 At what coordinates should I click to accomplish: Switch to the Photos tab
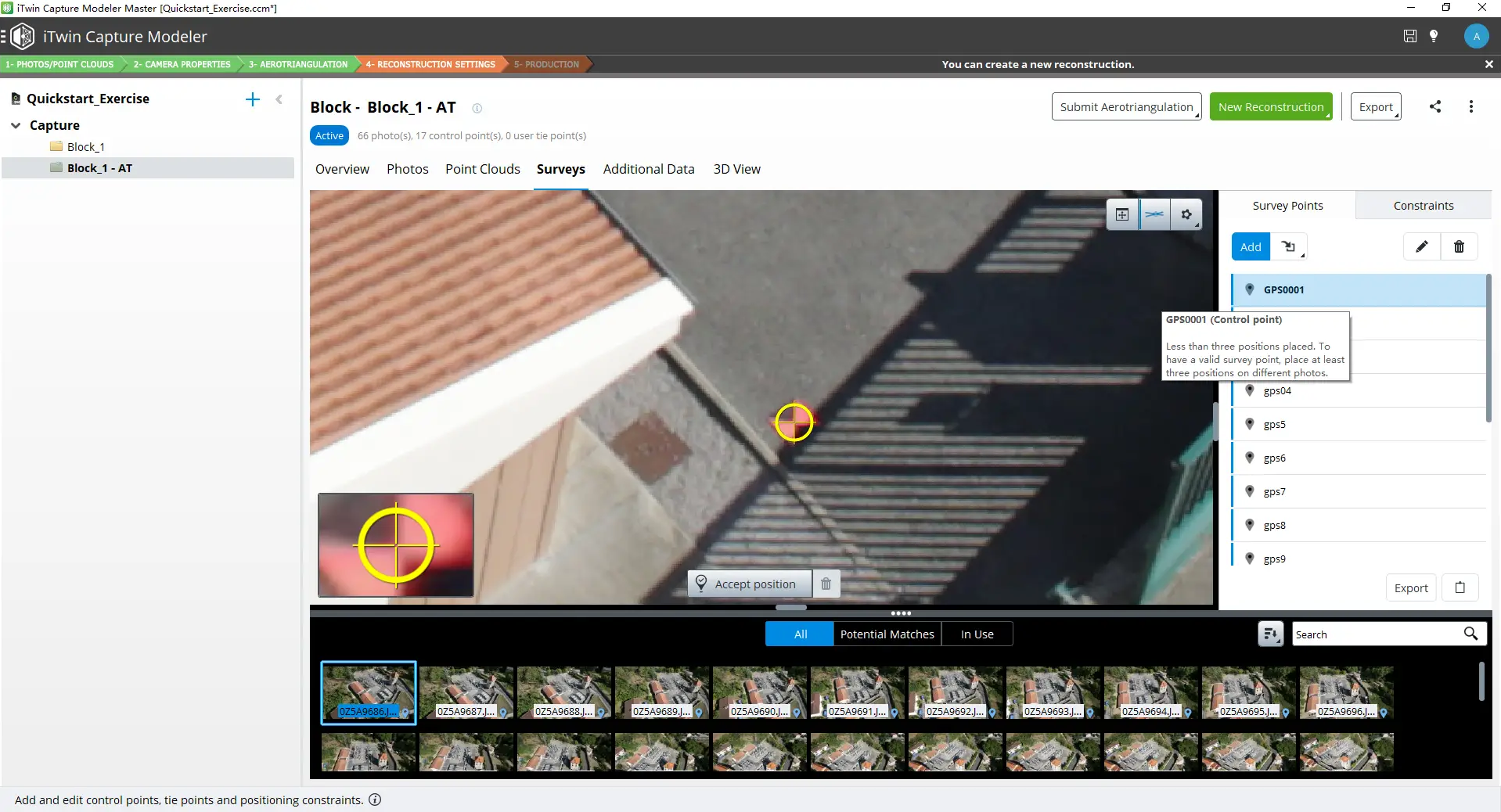click(x=408, y=169)
